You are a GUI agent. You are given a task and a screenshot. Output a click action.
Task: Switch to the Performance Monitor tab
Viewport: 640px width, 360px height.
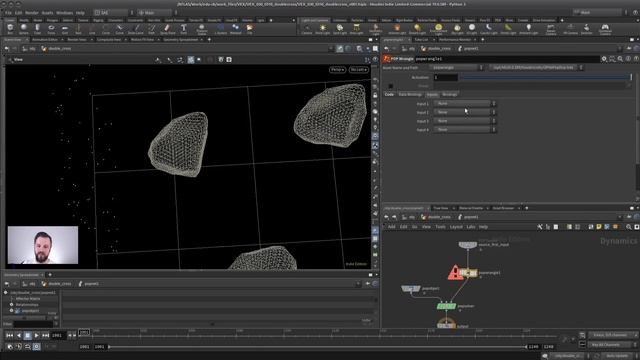455,40
